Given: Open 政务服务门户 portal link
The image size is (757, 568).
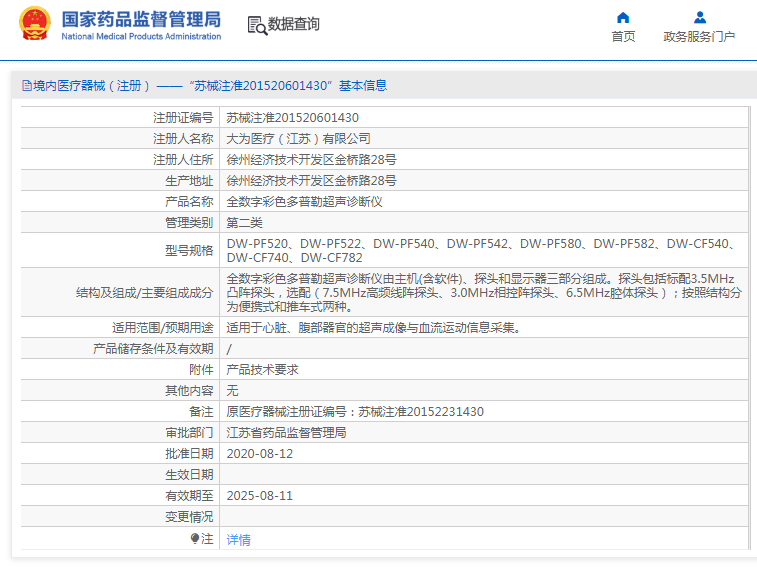Looking at the screenshot, I should tap(699, 37).
